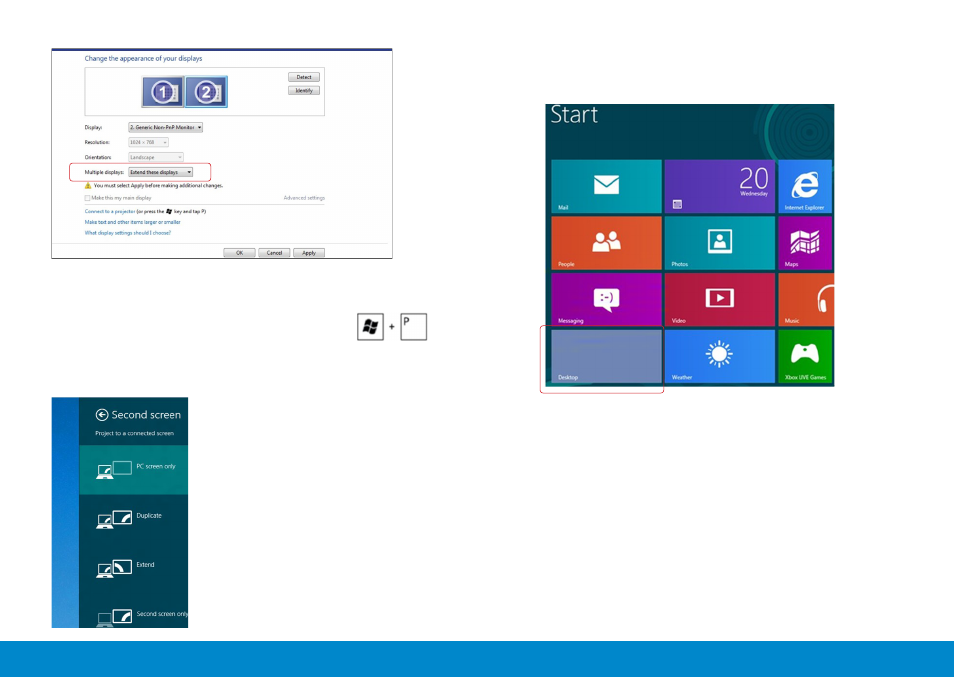Viewport: 954px width, 677px height.
Task: Open the Calendar tile showing 20 Wednesday
Action: tap(720, 186)
